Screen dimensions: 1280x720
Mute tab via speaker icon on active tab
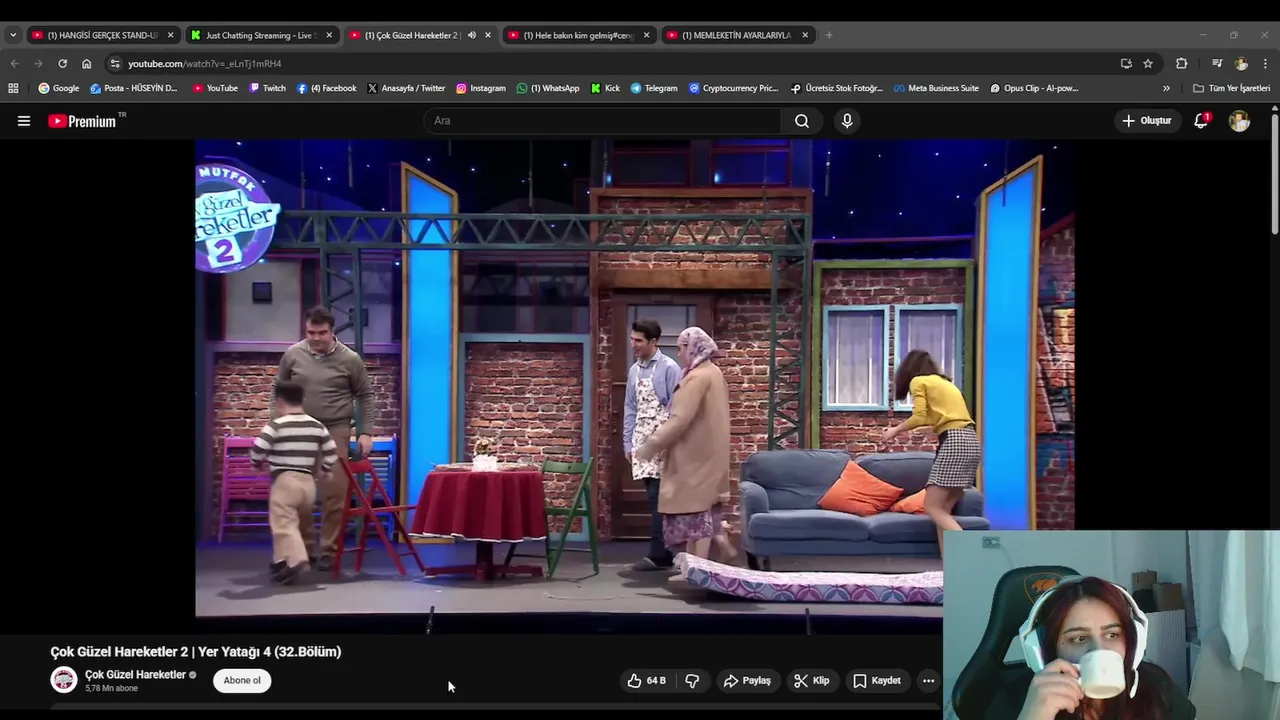(471, 35)
